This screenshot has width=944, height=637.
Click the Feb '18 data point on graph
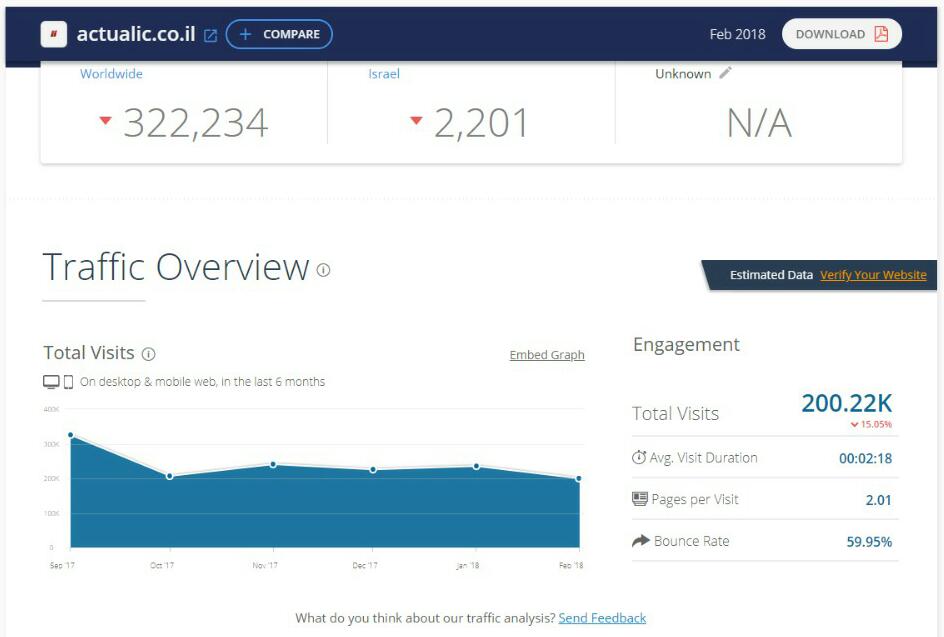click(578, 479)
